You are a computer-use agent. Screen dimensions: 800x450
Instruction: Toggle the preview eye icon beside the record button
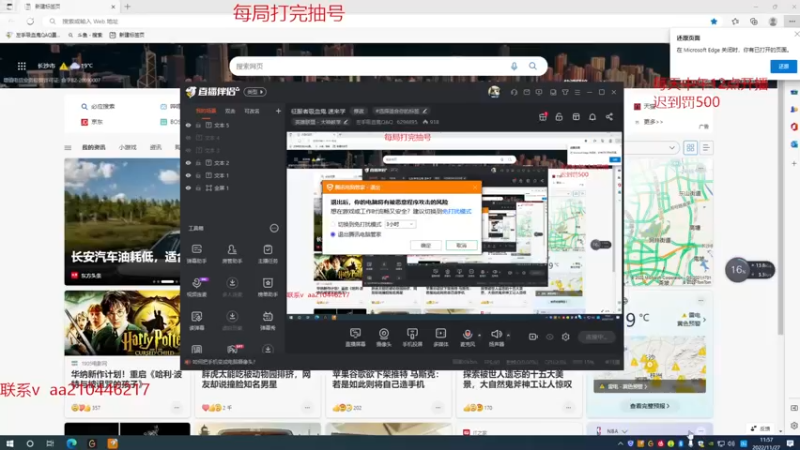tap(549, 337)
